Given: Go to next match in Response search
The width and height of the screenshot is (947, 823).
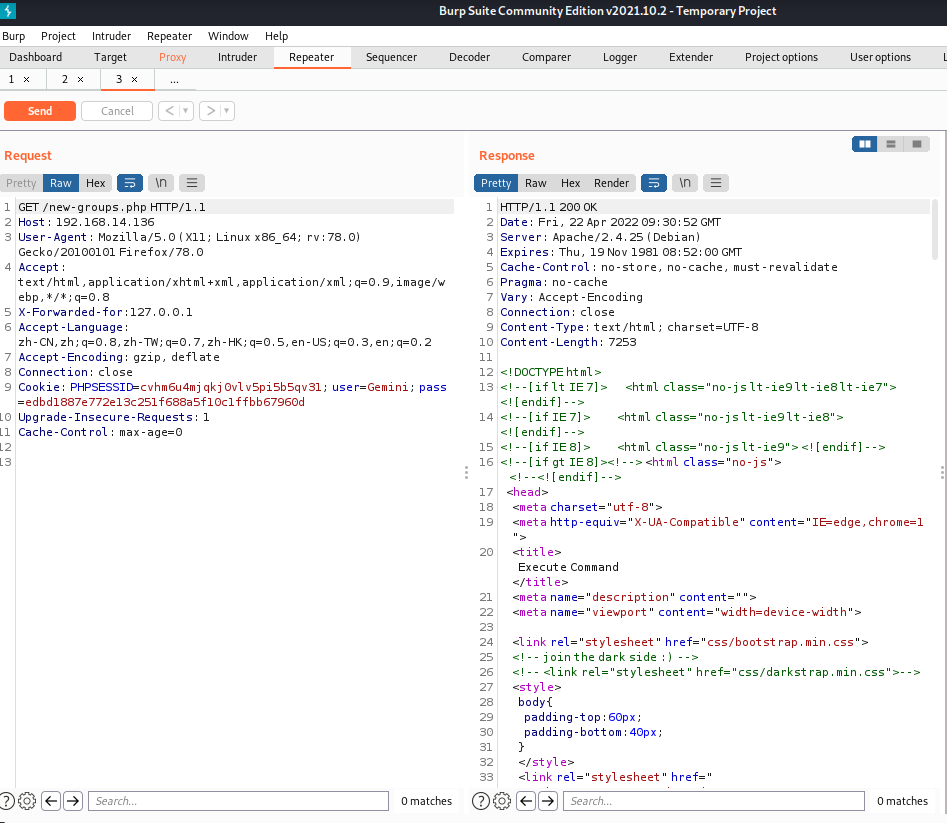Looking at the screenshot, I should point(548,801).
